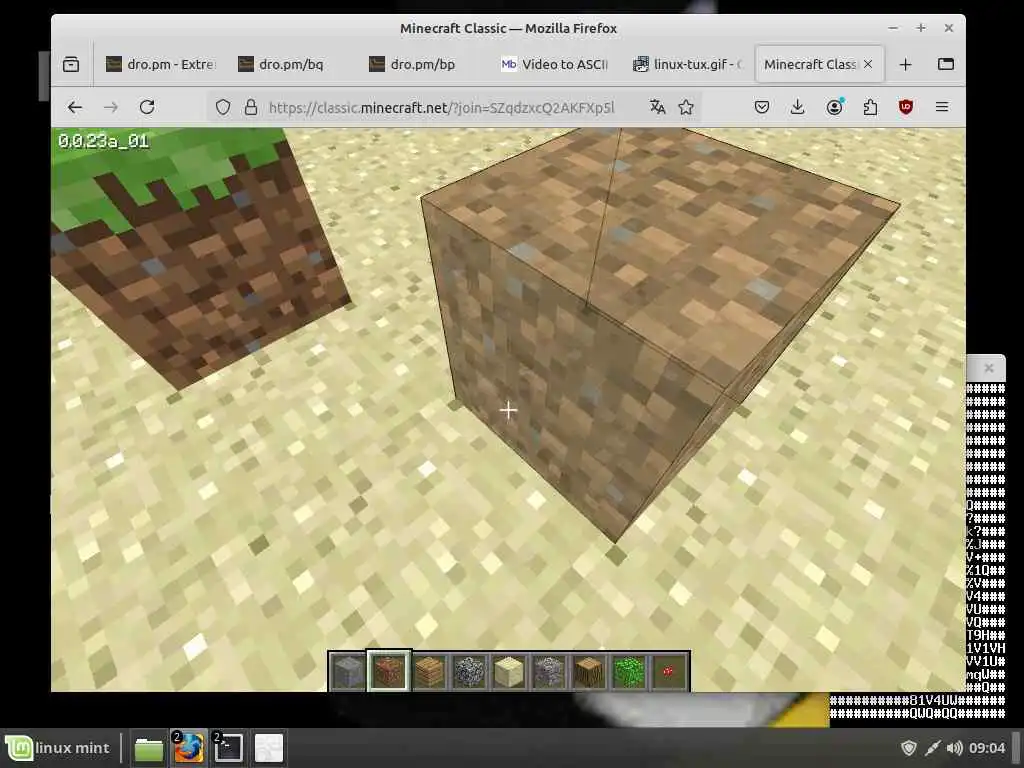The height and width of the screenshot is (768, 1024).
Task: Go back to previous page
Action: (x=74, y=107)
